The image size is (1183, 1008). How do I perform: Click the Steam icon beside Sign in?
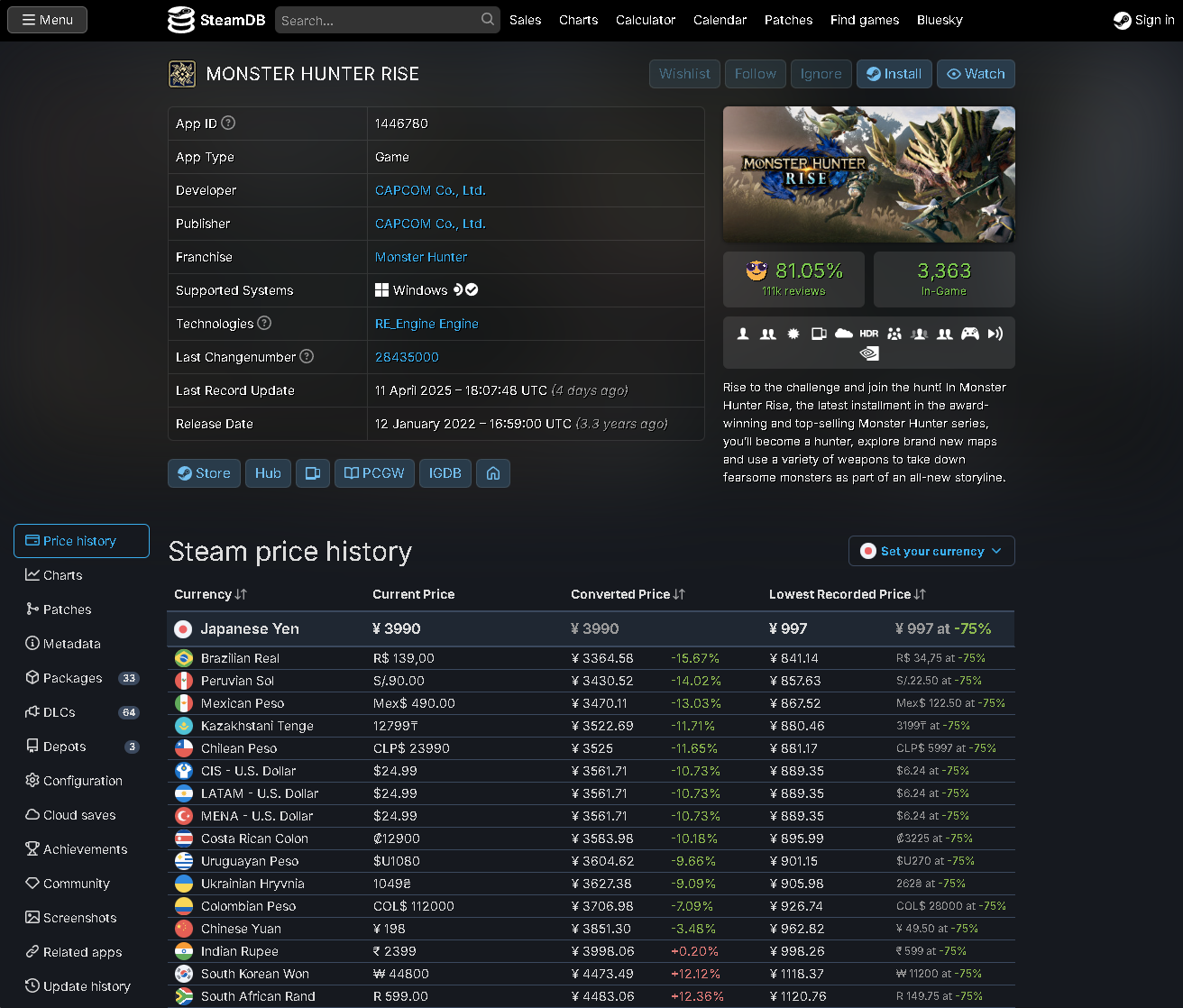(1123, 20)
